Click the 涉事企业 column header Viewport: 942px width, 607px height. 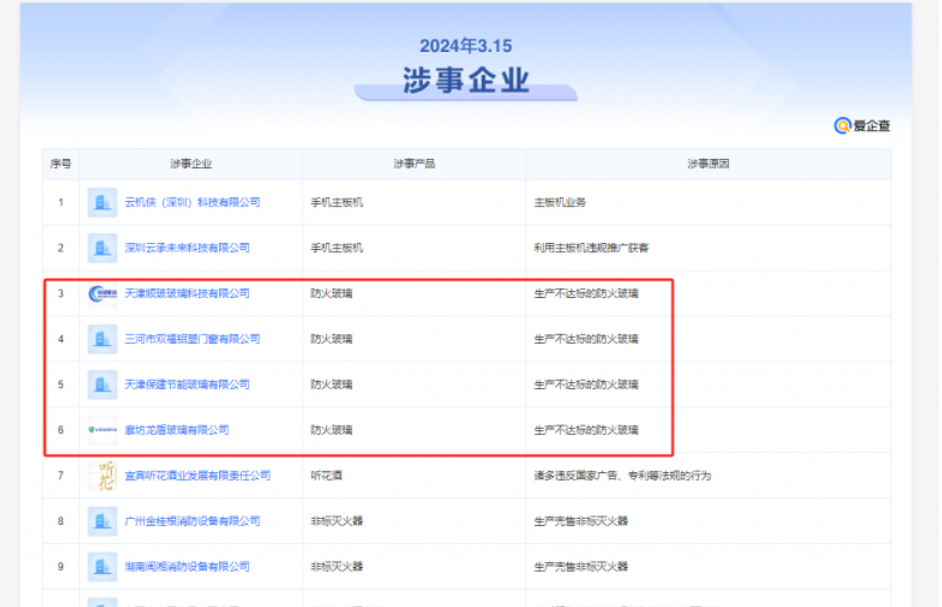(x=195, y=163)
